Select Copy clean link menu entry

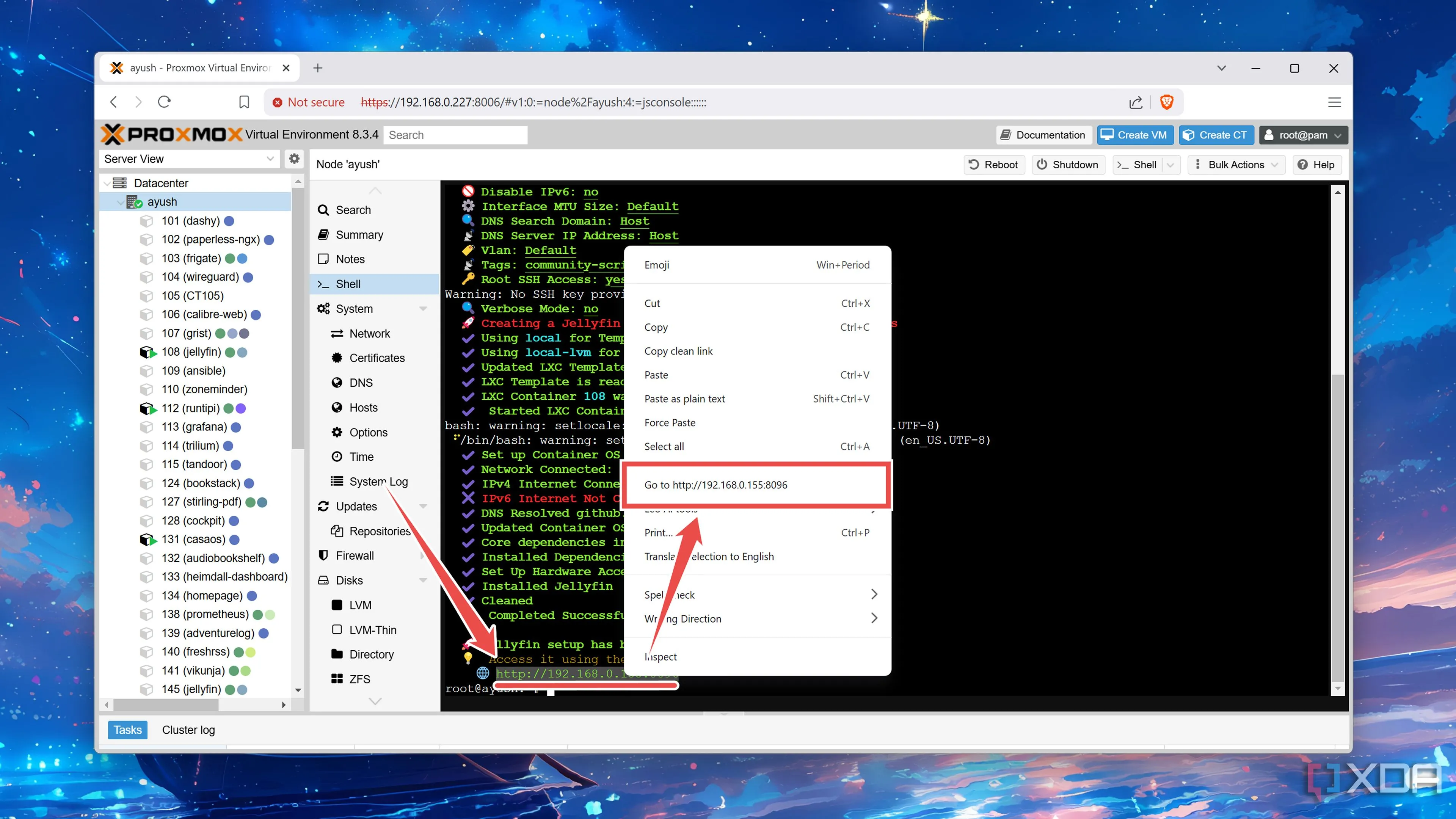coord(678,351)
